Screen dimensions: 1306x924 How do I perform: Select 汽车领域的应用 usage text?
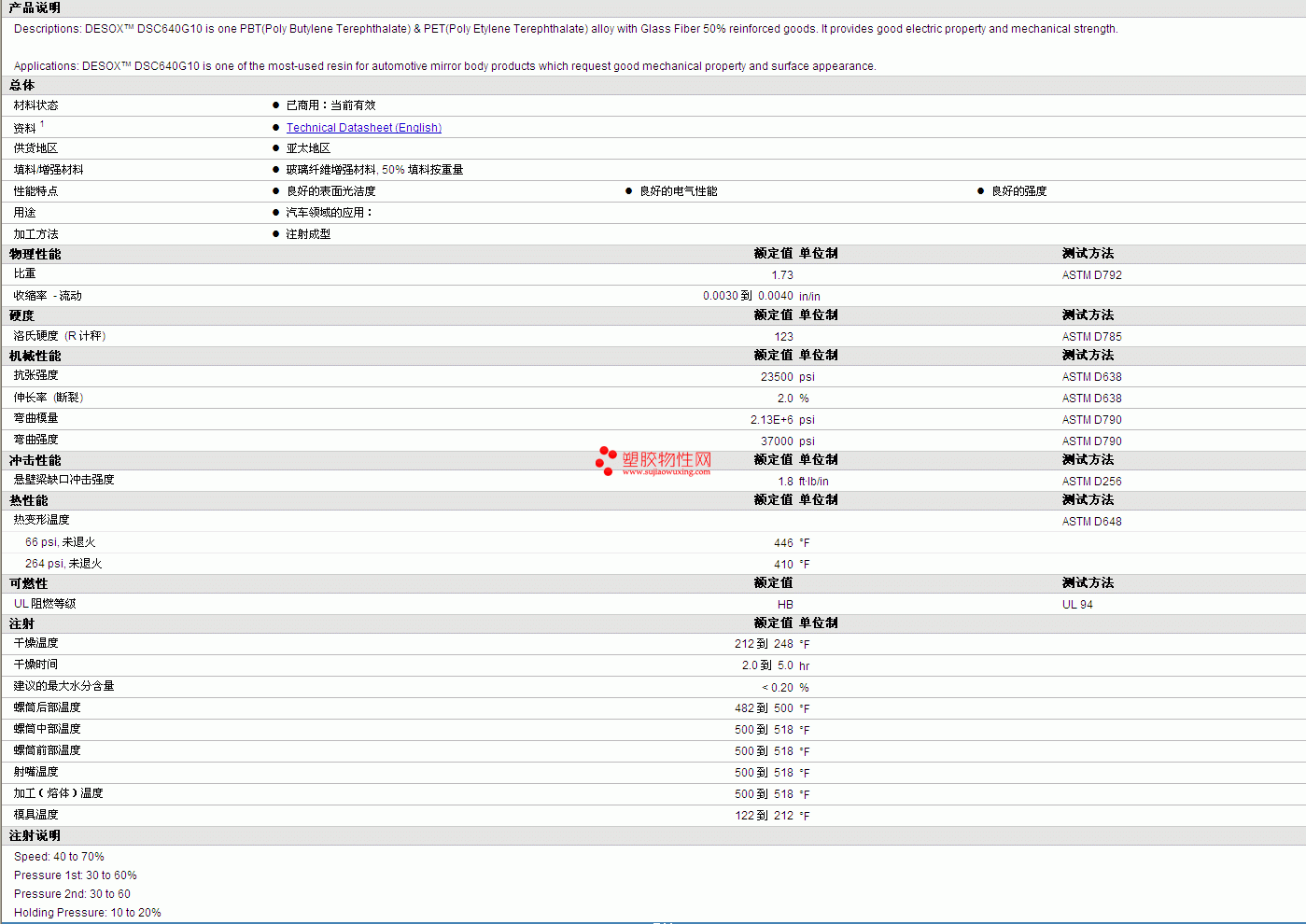pyautogui.click(x=329, y=213)
